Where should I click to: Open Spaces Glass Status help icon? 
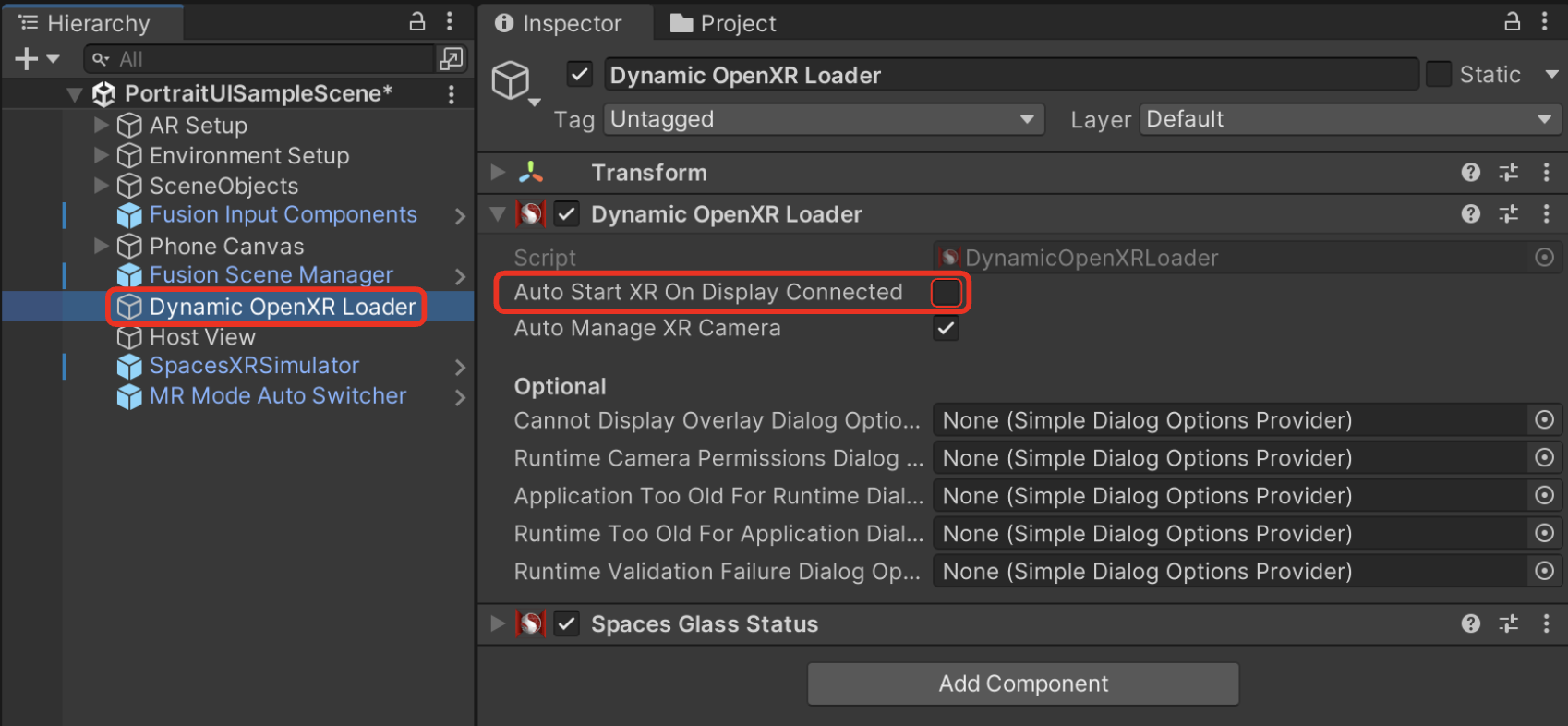[x=1471, y=624]
